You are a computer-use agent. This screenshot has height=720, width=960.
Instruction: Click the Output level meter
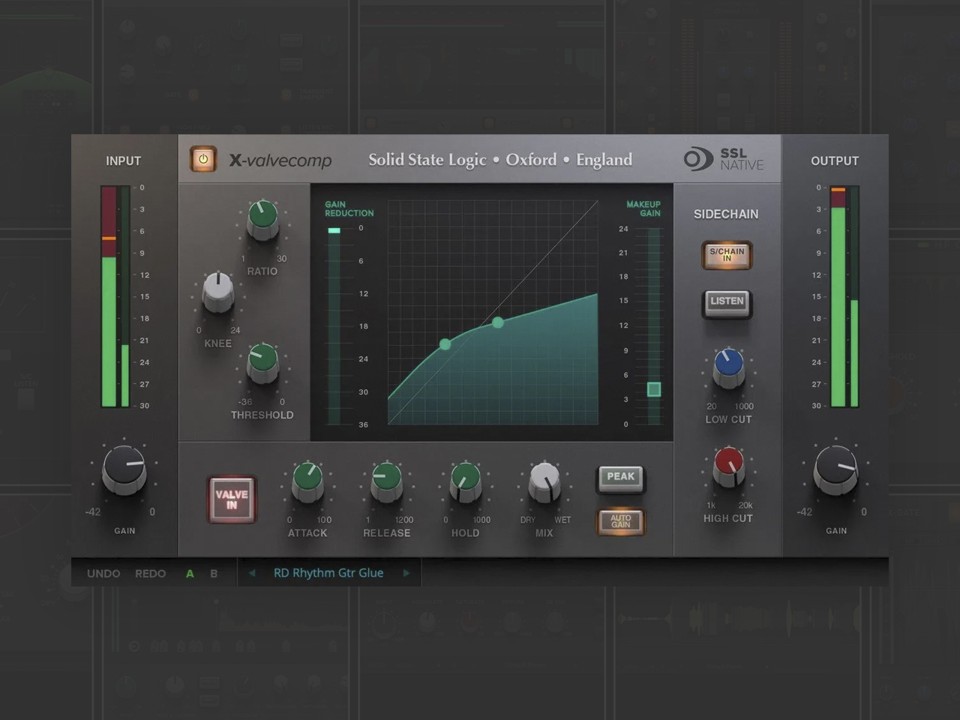pos(844,296)
